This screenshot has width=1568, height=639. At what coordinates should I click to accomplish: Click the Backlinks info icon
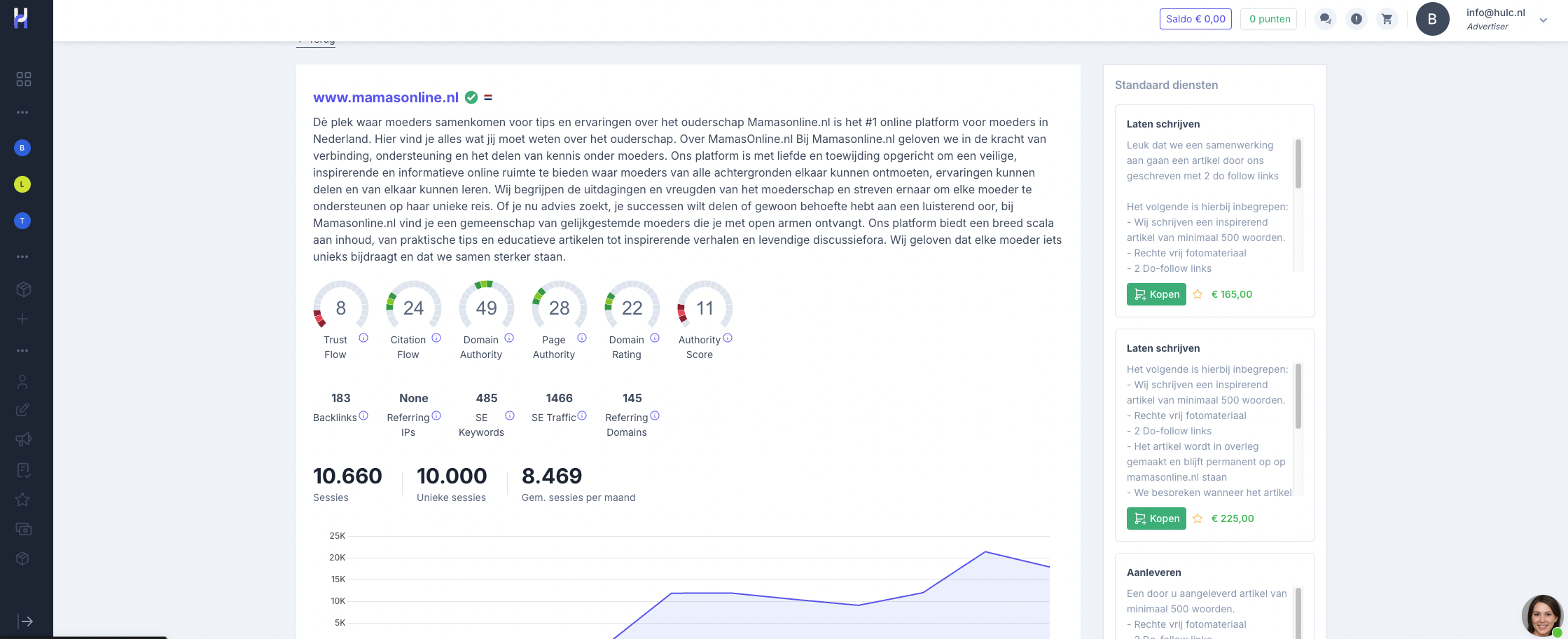(363, 415)
